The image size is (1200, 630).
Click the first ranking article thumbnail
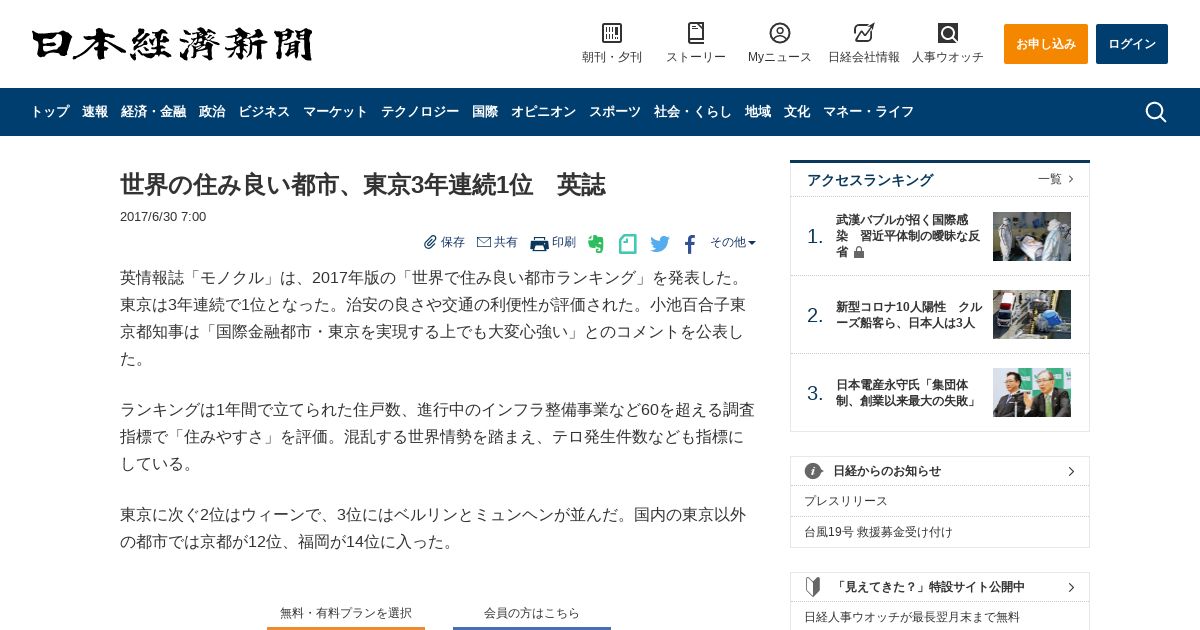click(x=1032, y=236)
